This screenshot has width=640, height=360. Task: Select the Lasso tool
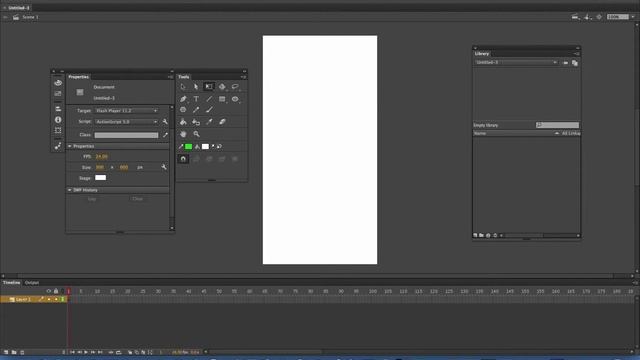coord(235,87)
